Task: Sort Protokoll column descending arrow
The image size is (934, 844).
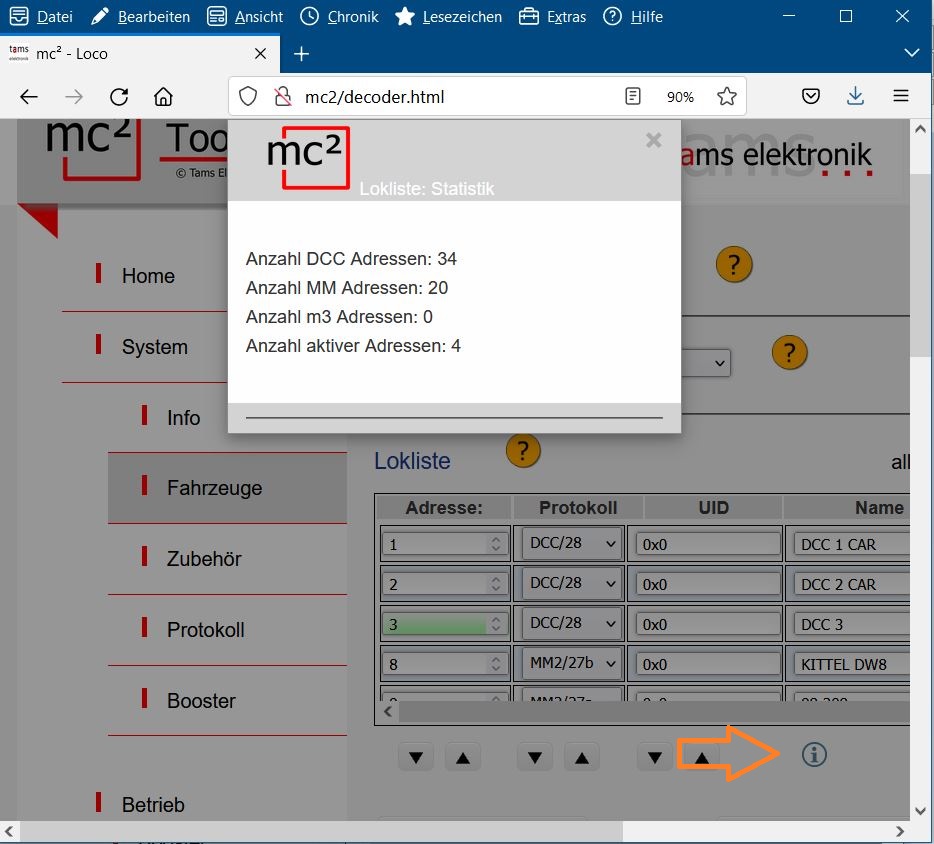Action: tap(535, 758)
